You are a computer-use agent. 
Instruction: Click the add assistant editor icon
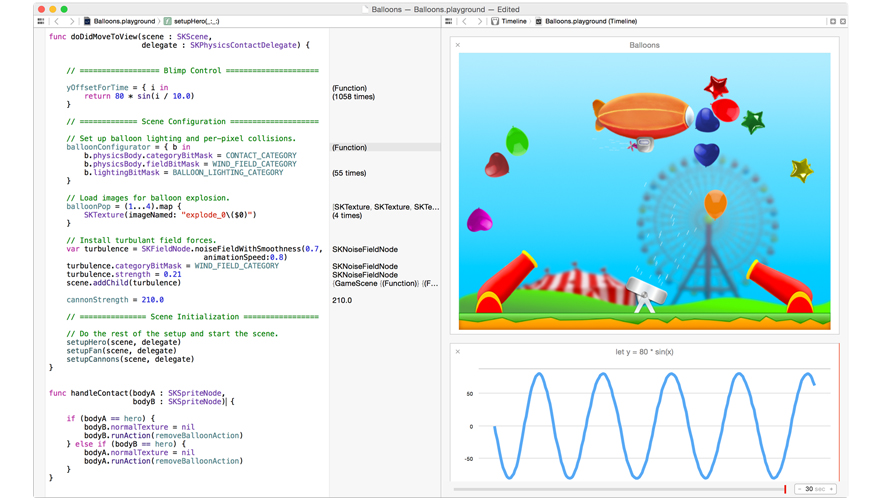tap(832, 21)
